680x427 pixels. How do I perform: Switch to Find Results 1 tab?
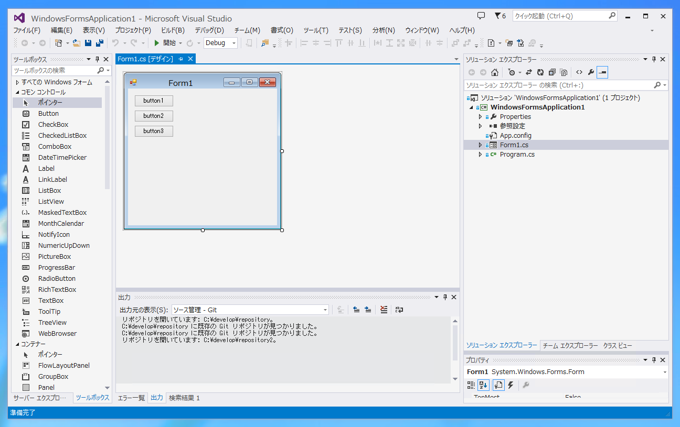pyautogui.click(x=184, y=398)
